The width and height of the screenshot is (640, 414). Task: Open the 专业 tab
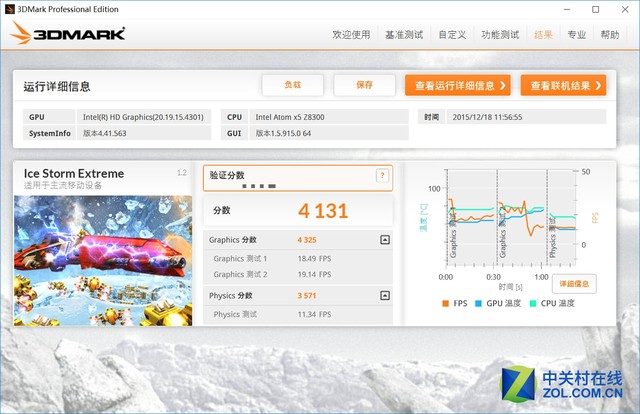577,35
